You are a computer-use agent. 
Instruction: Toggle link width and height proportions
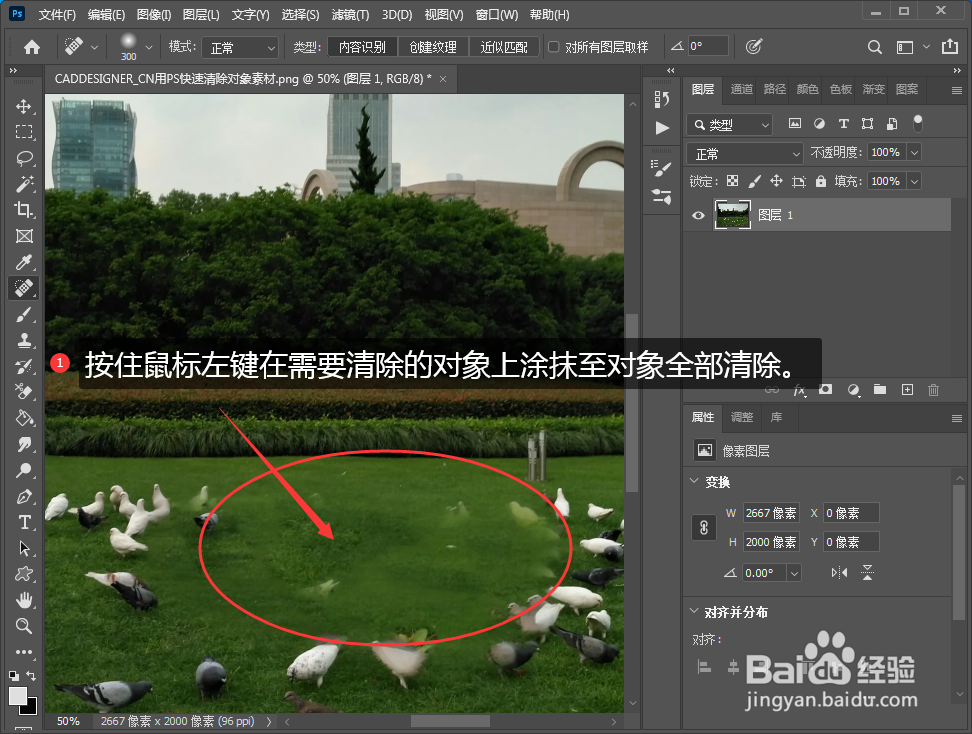[704, 528]
